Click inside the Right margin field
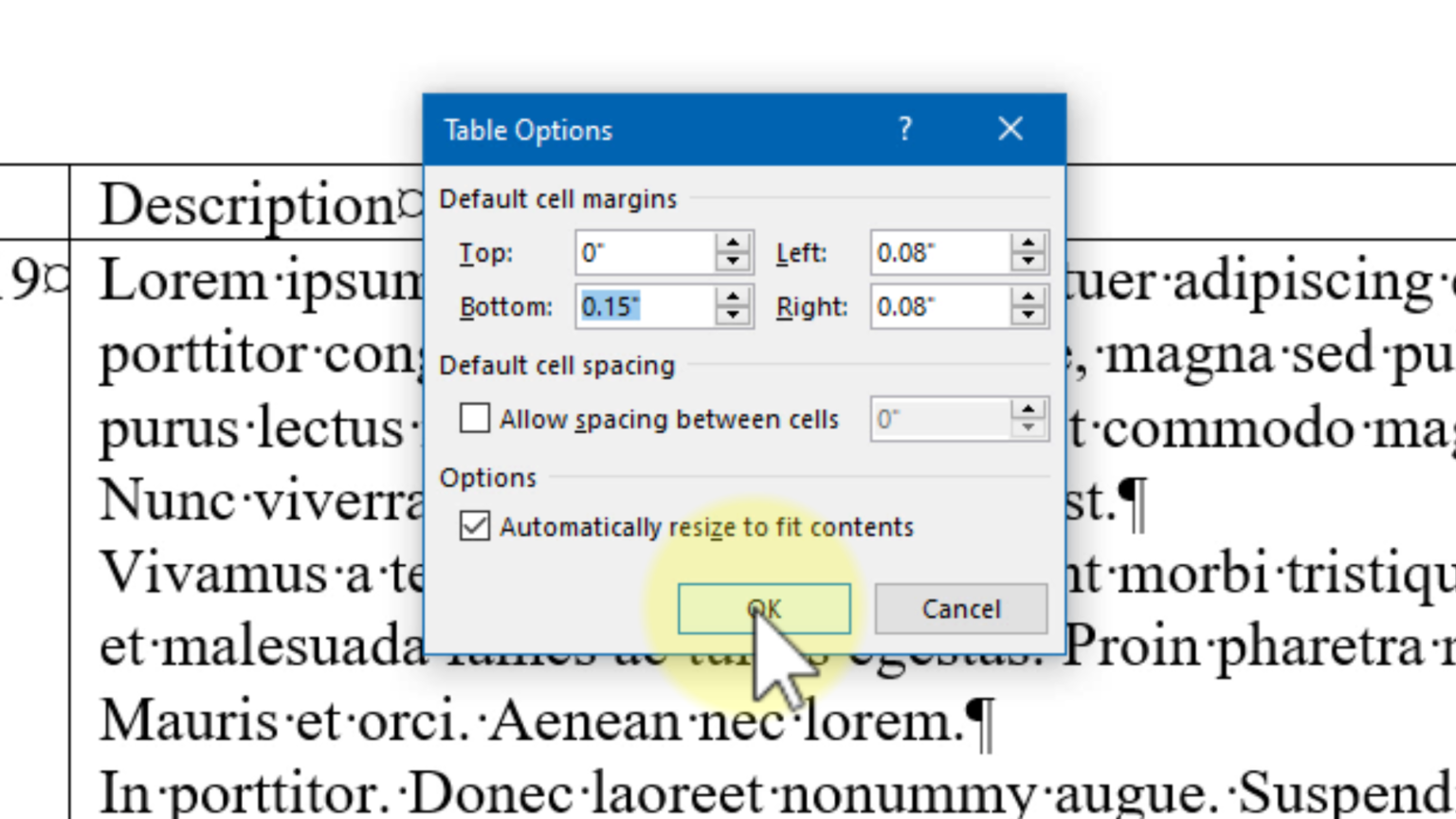 coord(940,307)
